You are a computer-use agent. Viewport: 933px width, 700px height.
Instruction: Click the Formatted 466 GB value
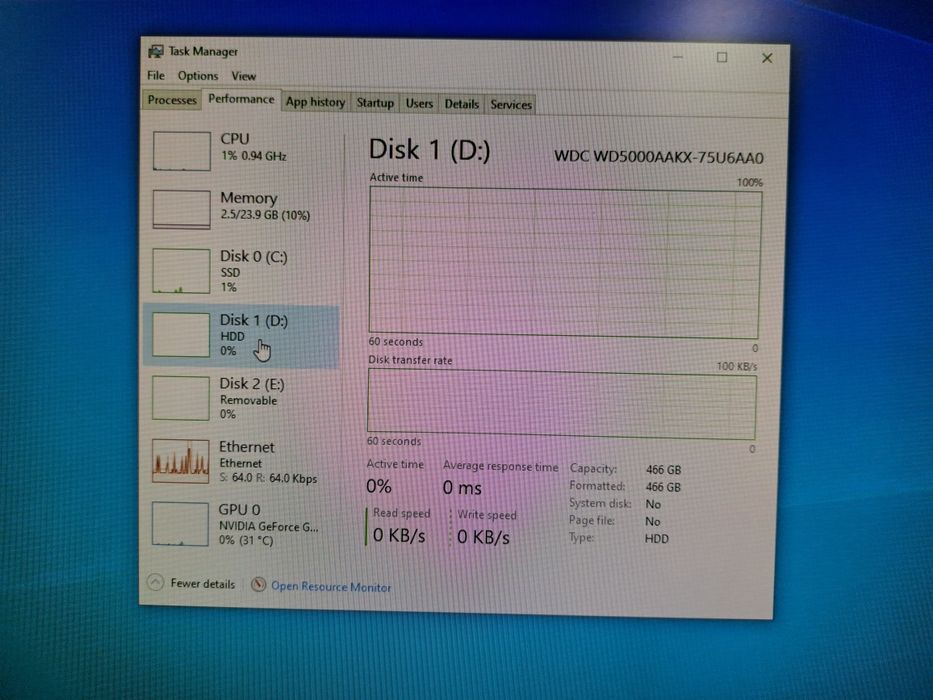click(663, 487)
